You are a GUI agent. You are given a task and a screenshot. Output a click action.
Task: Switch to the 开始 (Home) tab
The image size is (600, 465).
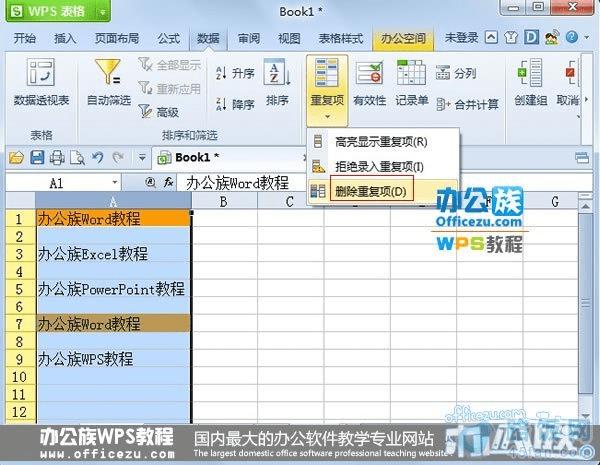(25, 38)
